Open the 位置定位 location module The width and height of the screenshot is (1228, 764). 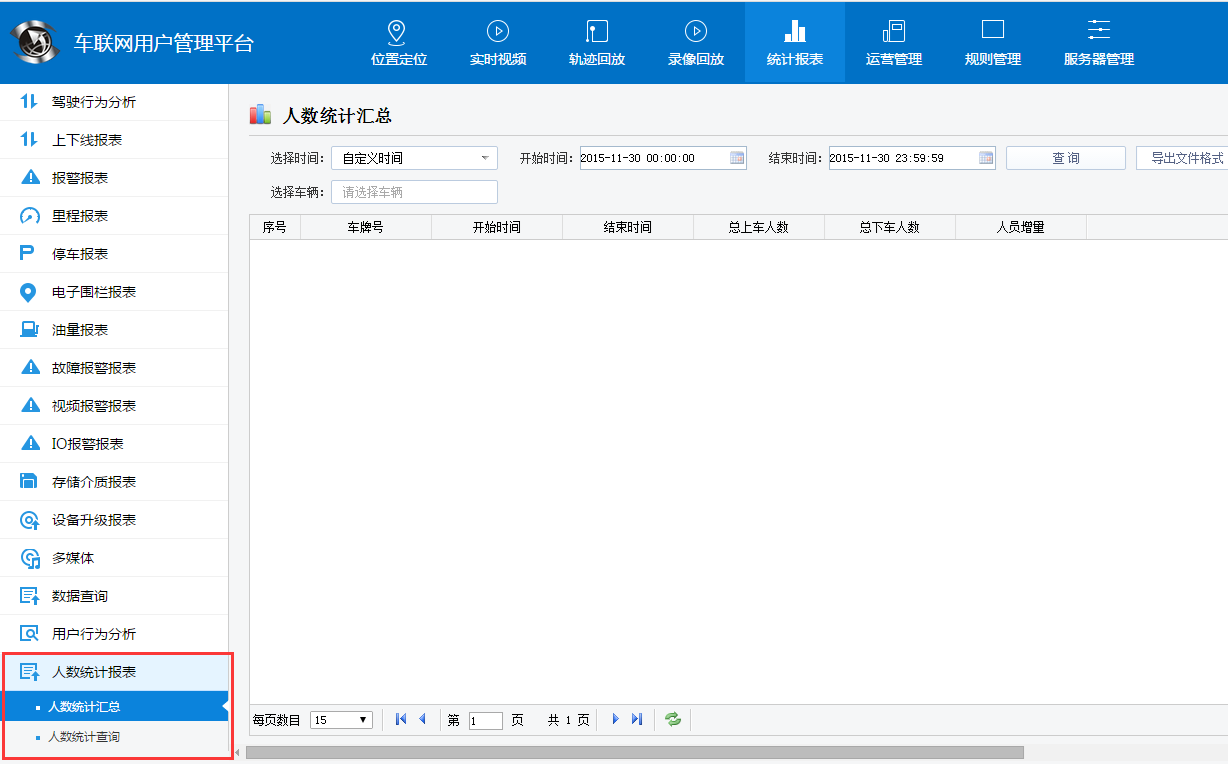(x=398, y=43)
